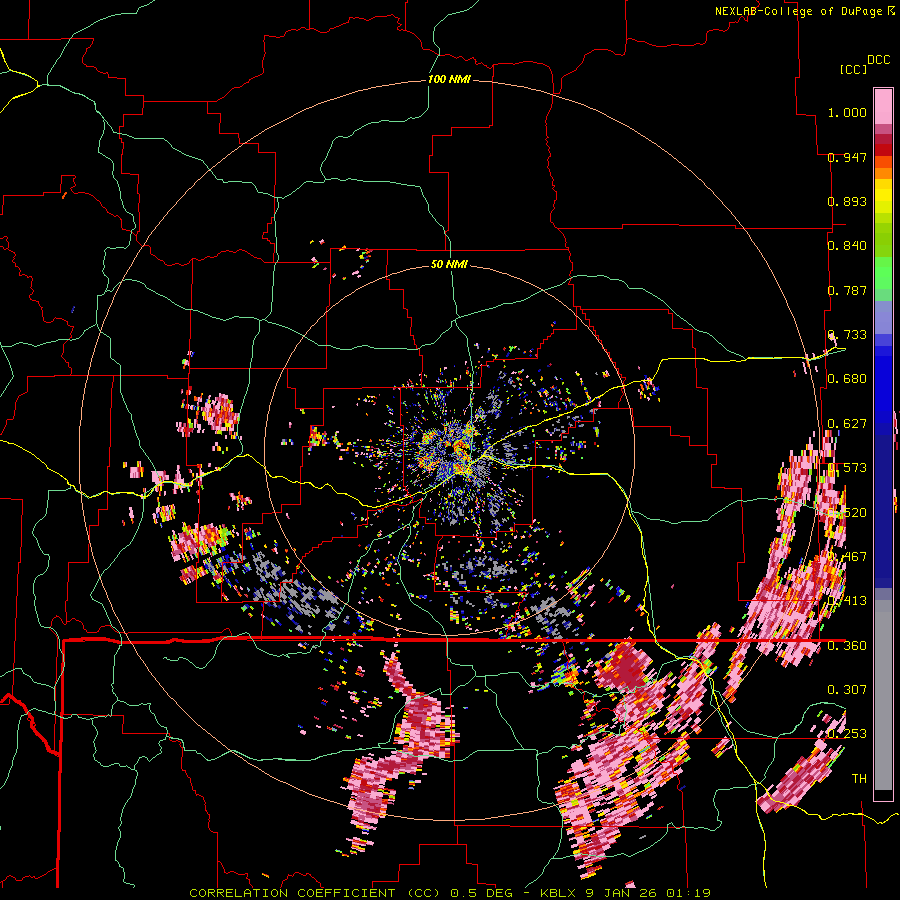
Task: Pick the light pink top of color bar
Action: (x=883, y=106)
